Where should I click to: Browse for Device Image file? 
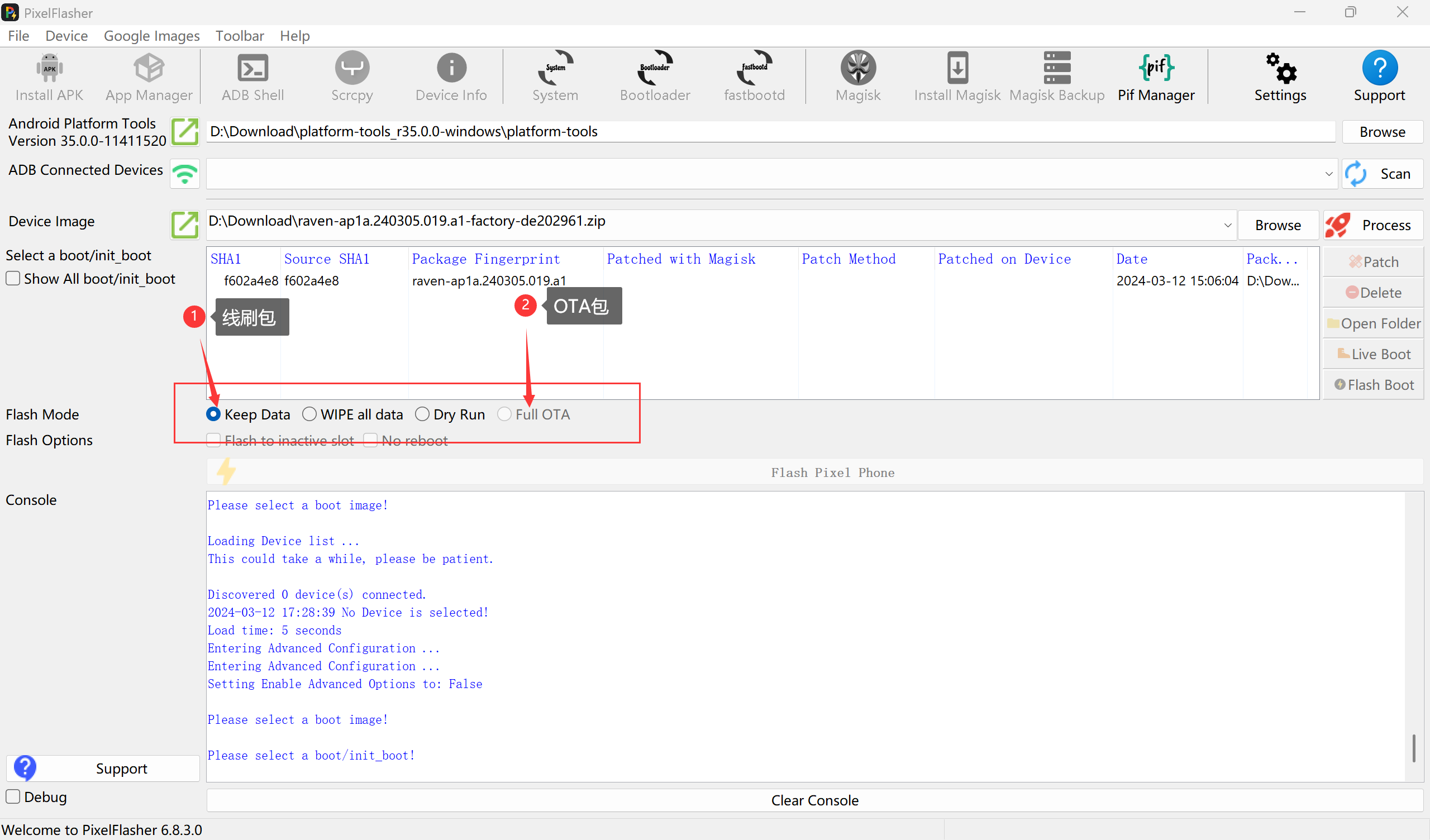tap(1278, 225)
